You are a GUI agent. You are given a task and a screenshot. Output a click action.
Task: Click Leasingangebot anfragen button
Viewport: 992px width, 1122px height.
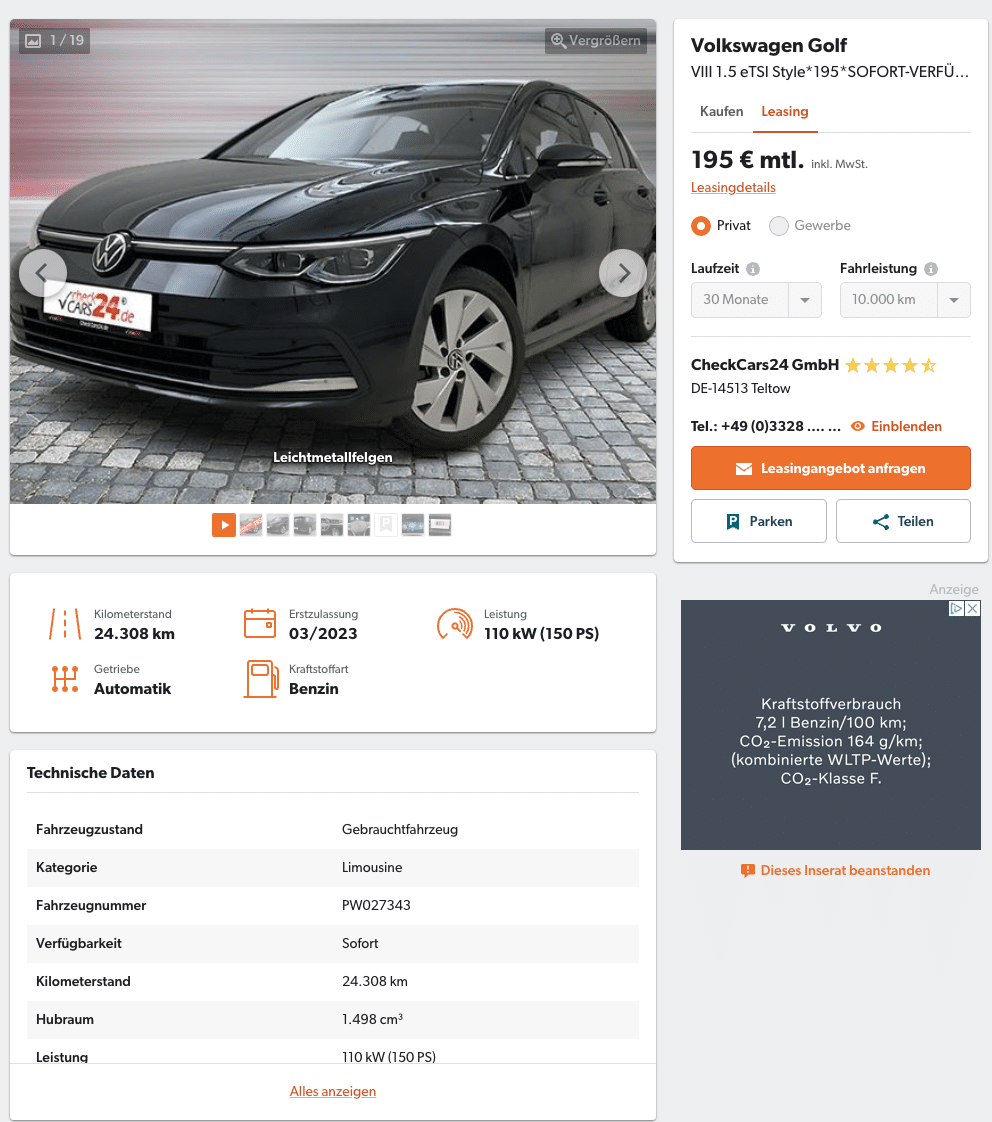click(x=830, y=468)
